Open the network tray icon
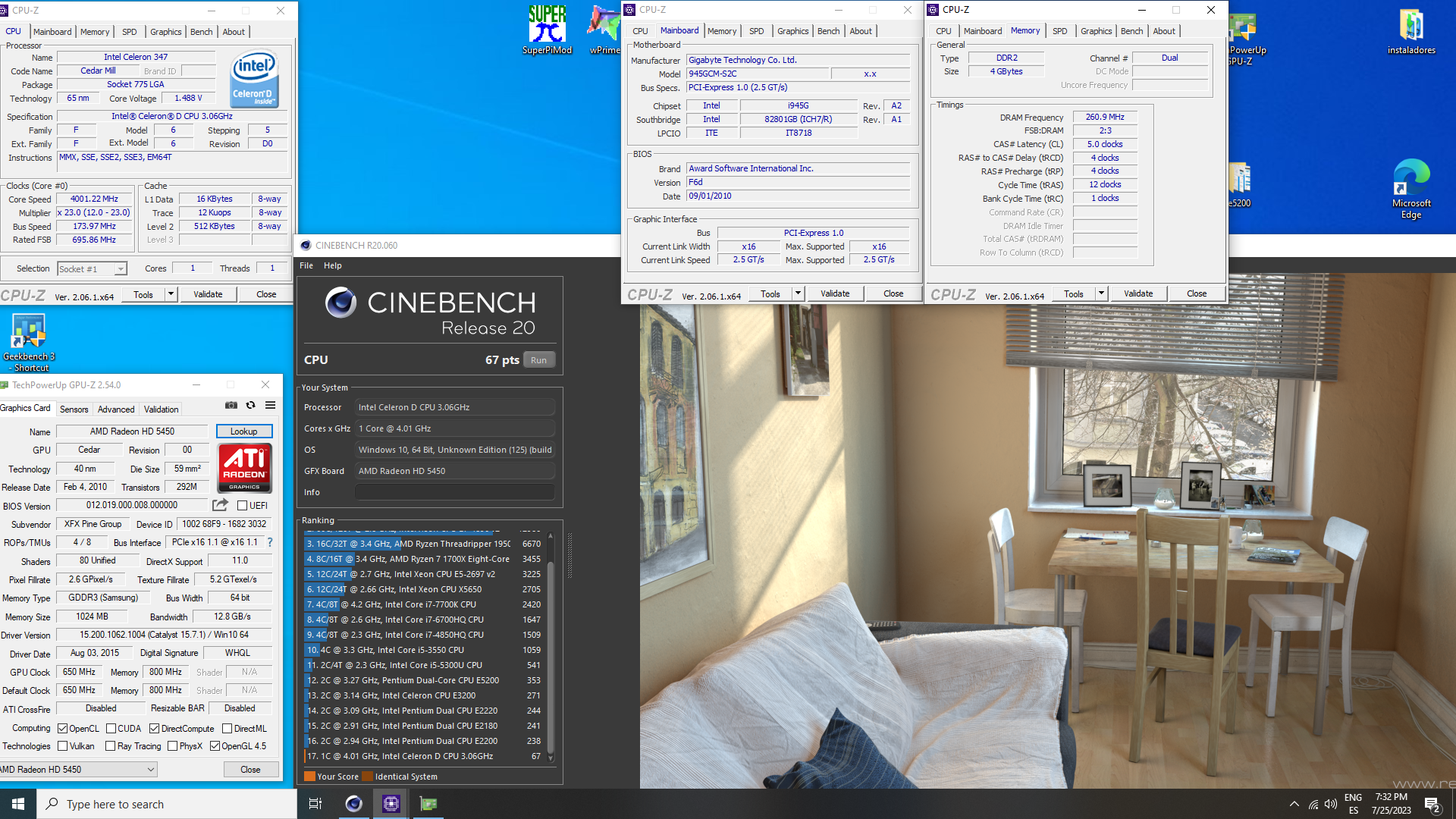 click(x=1313, y=804)
